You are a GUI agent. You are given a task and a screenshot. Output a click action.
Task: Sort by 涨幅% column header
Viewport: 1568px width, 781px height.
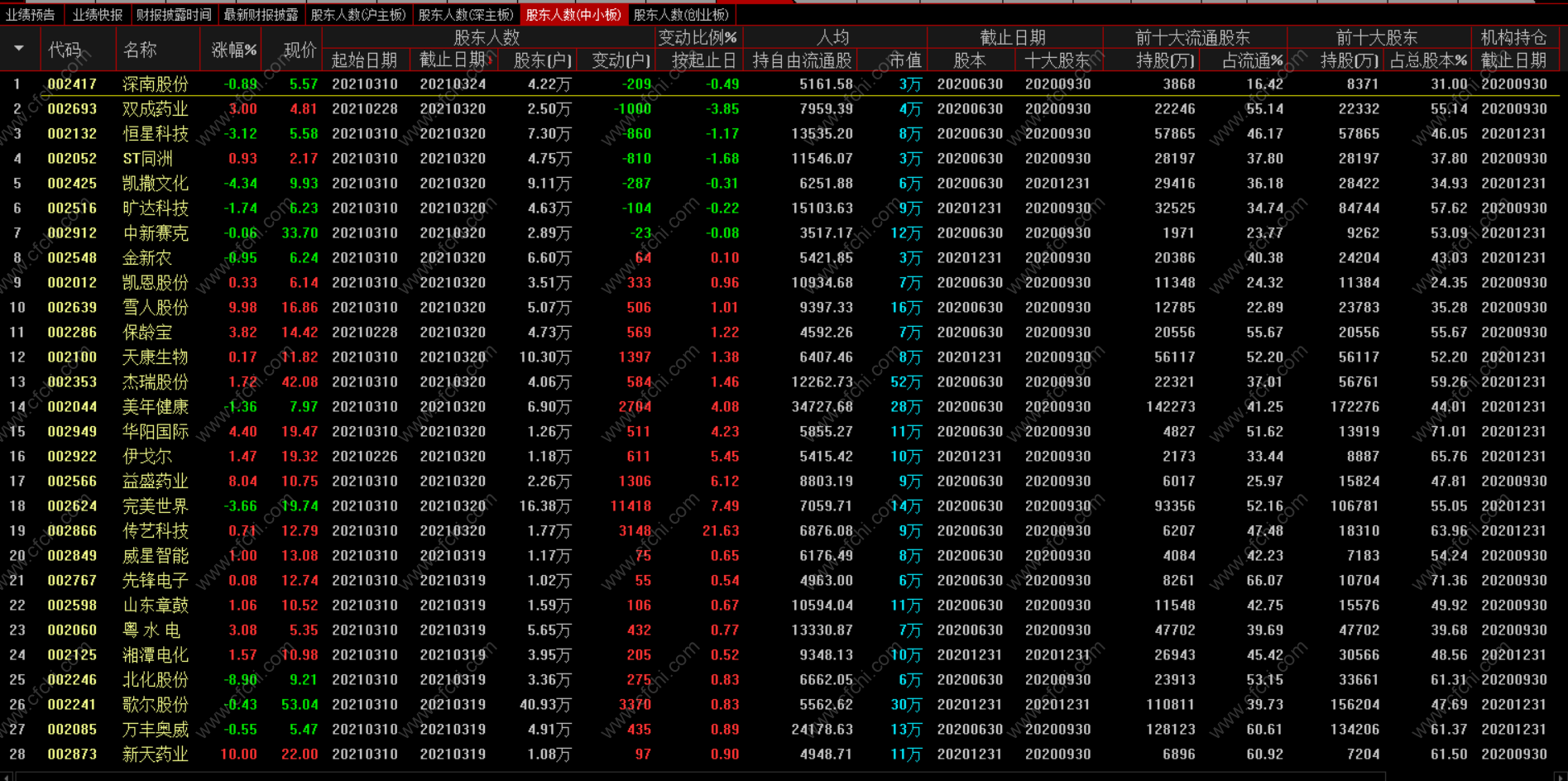(234, 50)
